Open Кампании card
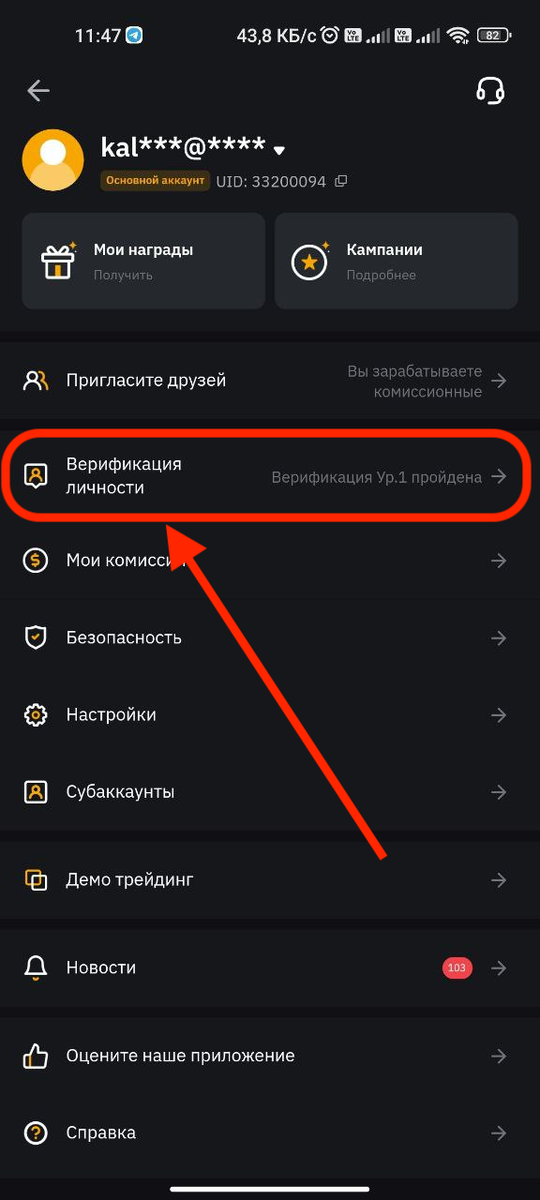Image resolution: width=540 pixels, height=1200 pixels. (396, 261)
